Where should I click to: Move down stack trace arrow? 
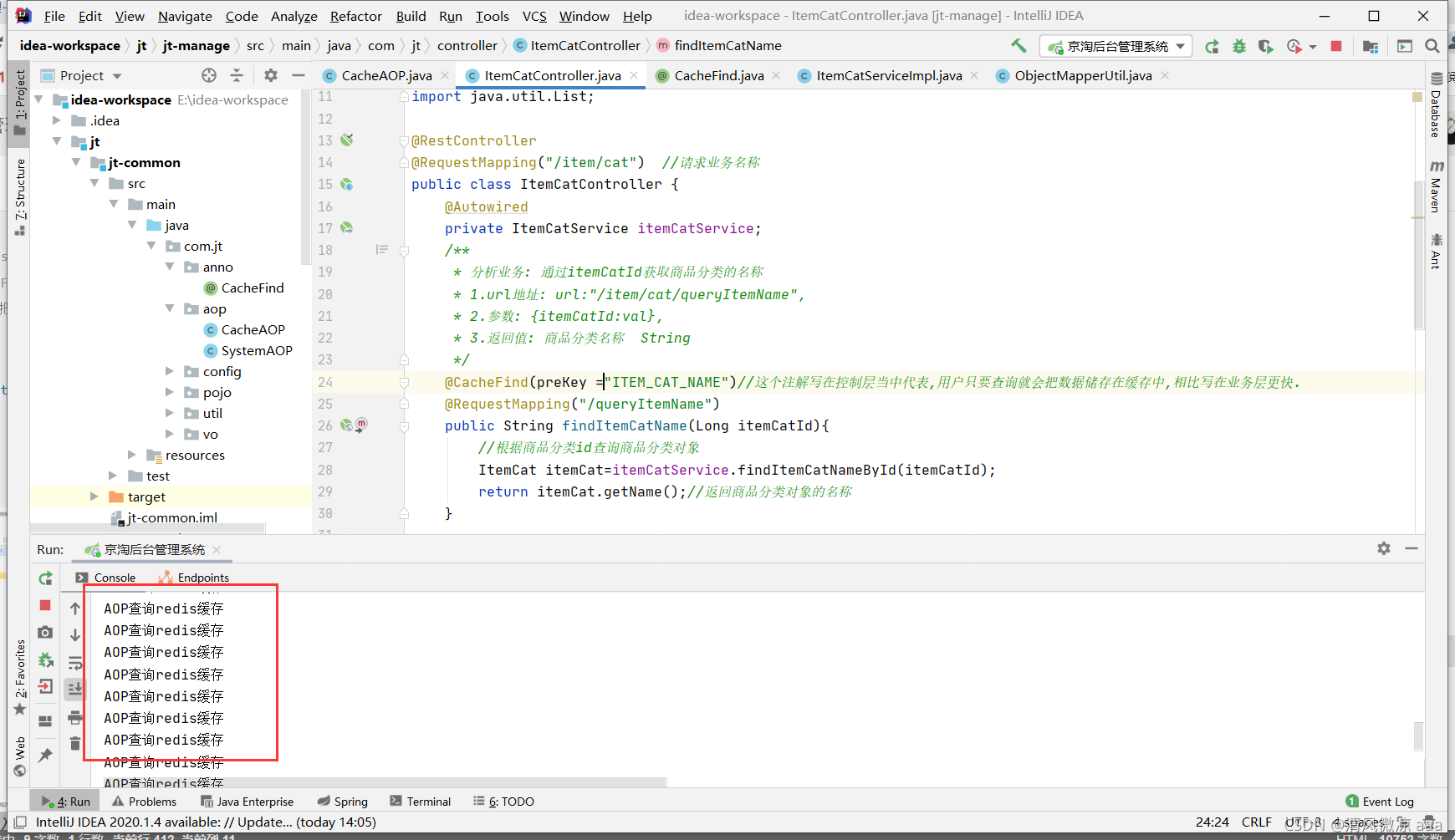75,635
